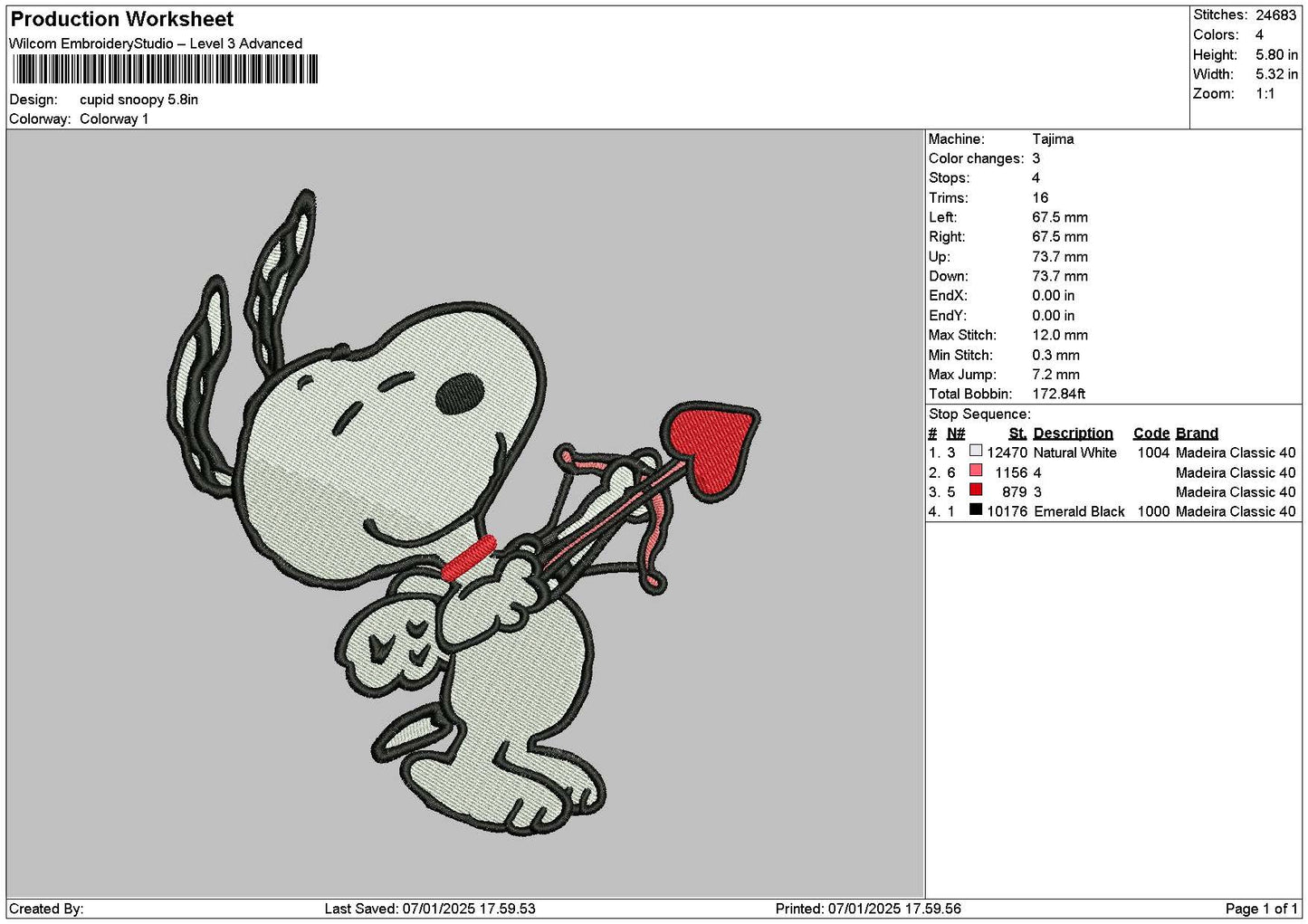Click the "Down:" measurement label

(x=948, y=276)
